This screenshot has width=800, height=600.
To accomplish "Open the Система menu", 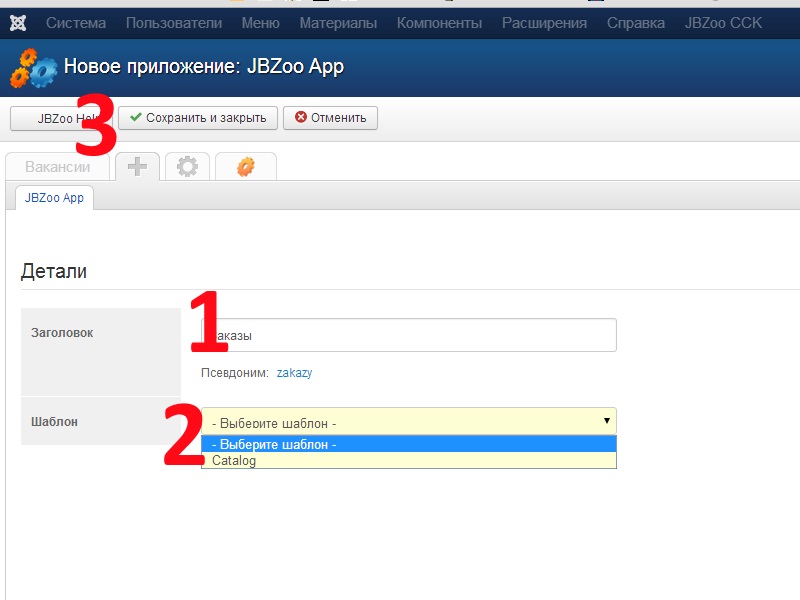I will pos(76,23).
